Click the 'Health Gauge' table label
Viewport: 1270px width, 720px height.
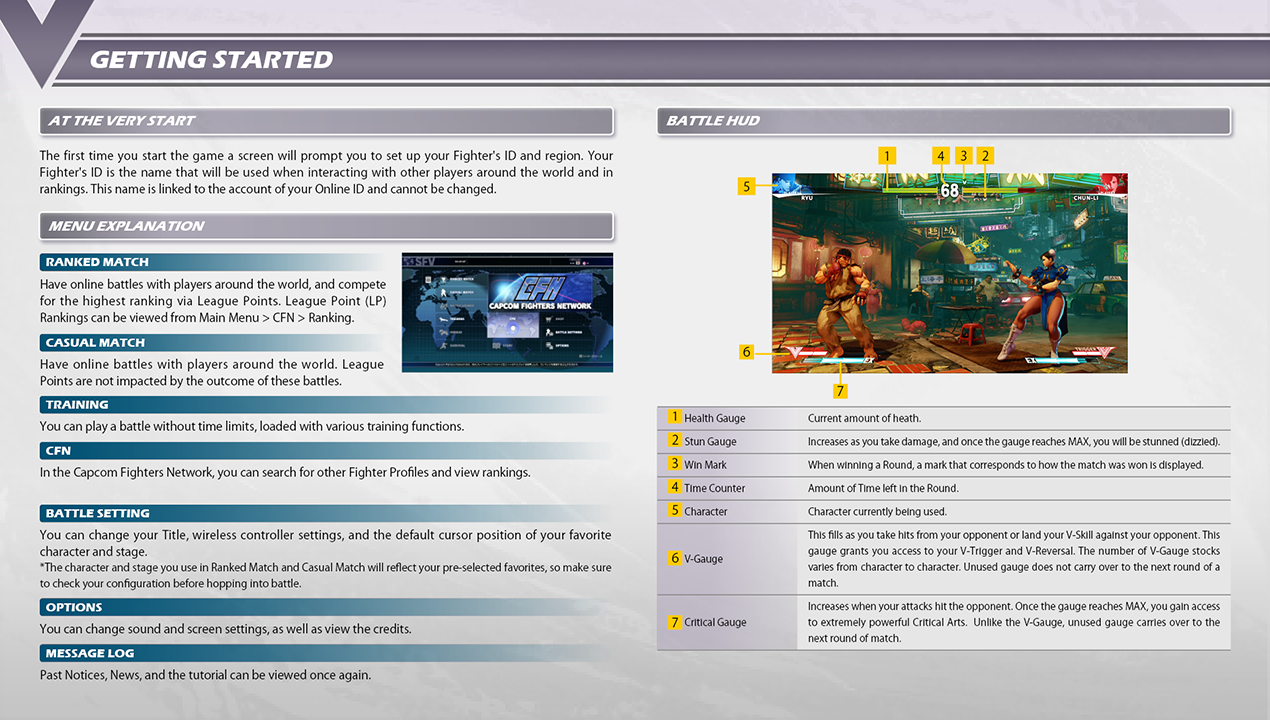point(715,418)
